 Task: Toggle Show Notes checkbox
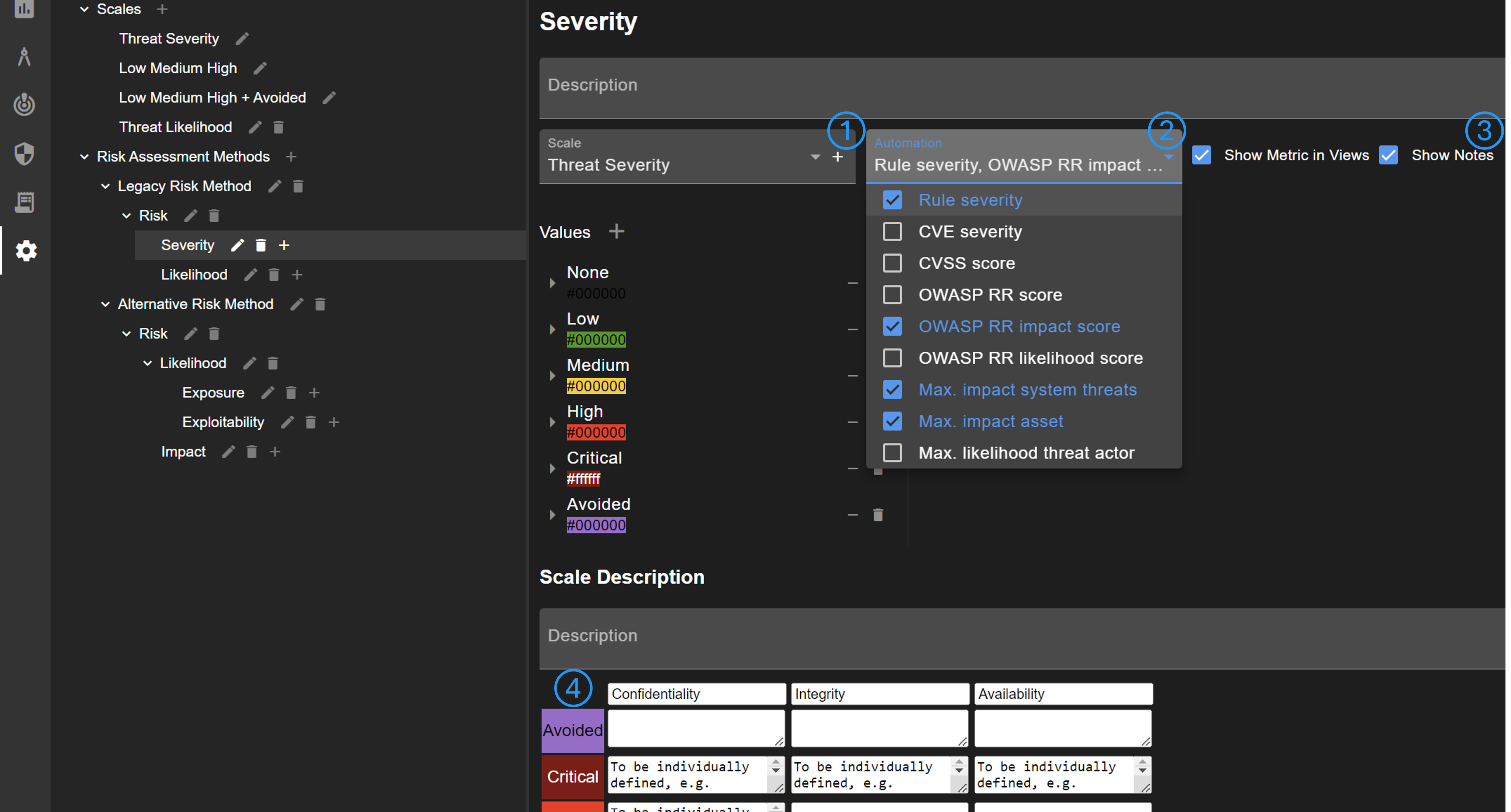pos(1388,155)
